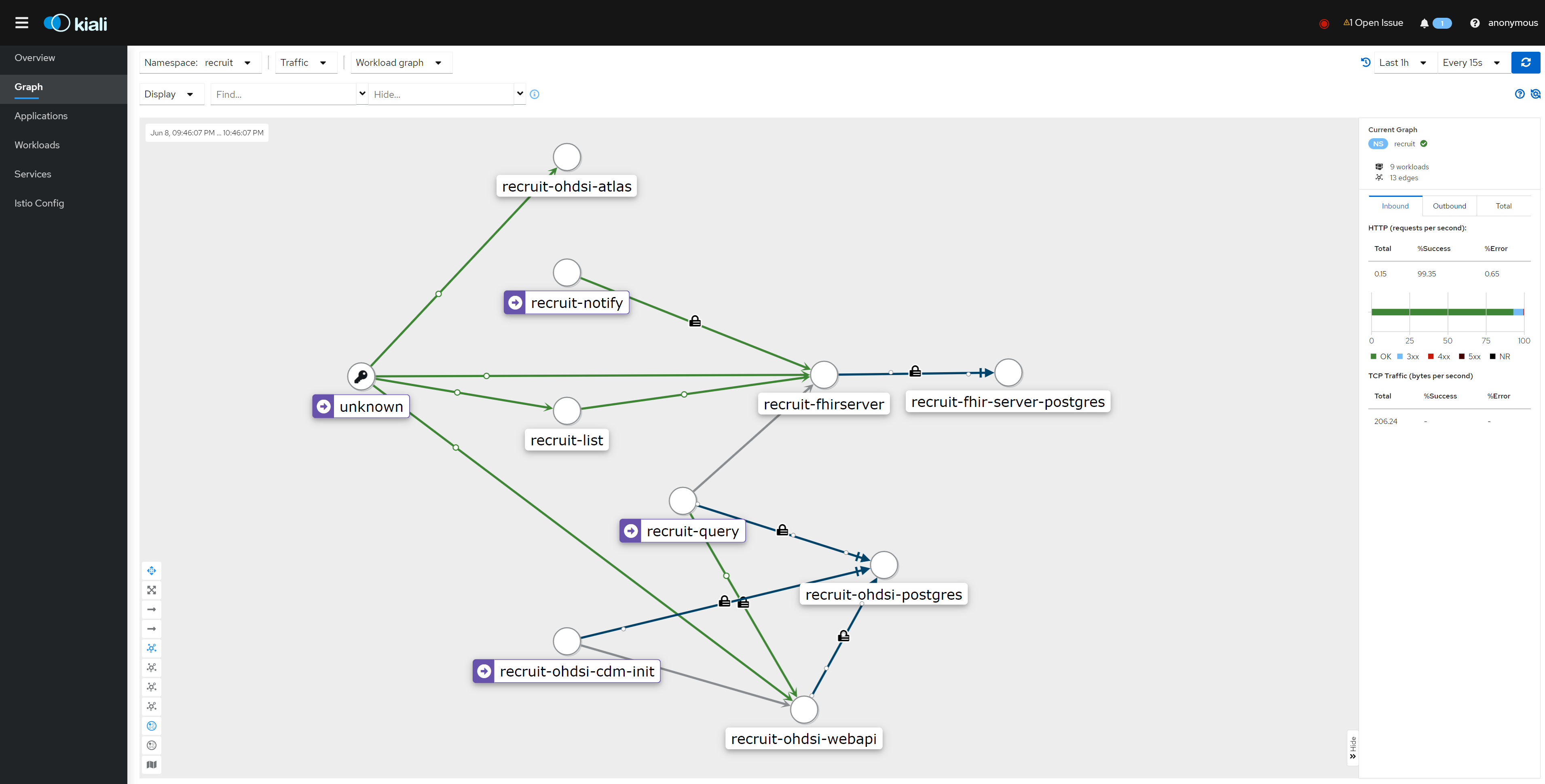Open the graph tour help icon
Image resolution: width=1545 pixels, height=784 pixels.
click(x=1519, y=94)
